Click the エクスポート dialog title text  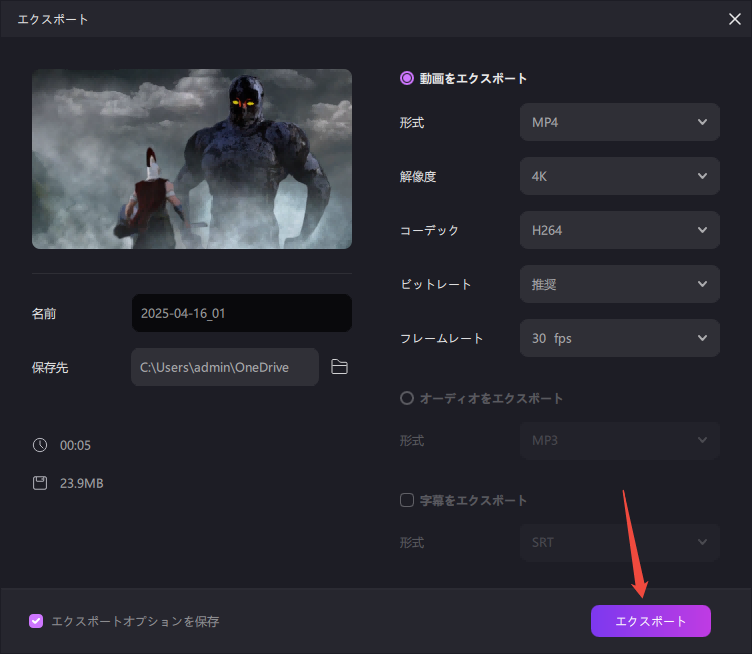[53, 19]
